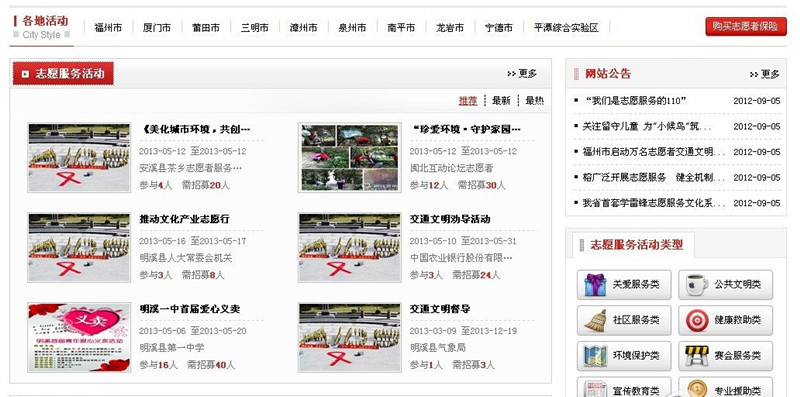The height and width of the screenshot is (397, 800).
Task: Click the newspaper icon for 宣传教育类
Action: [x=595, y=389]
